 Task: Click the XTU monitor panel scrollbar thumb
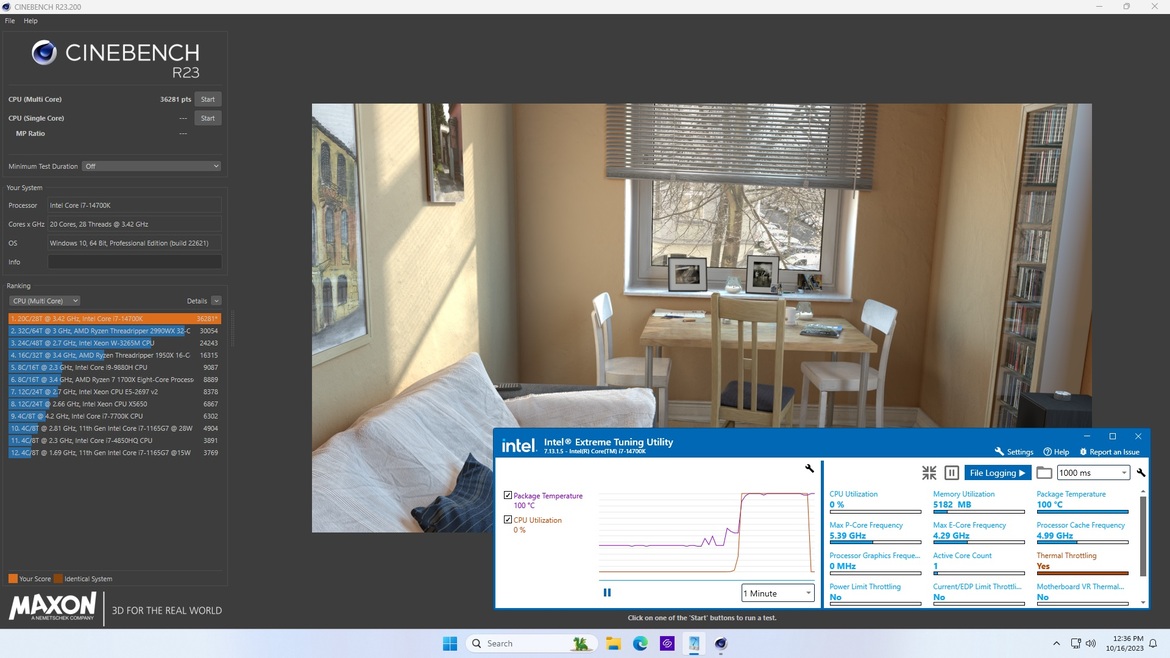pos(1142,538)
